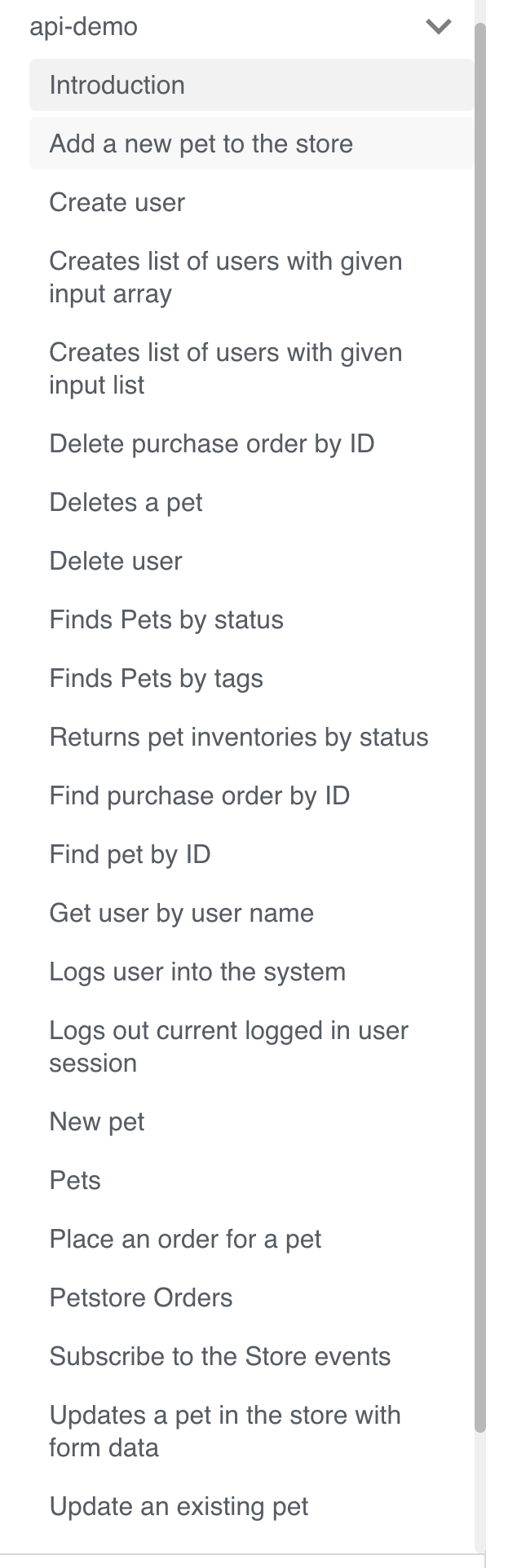517x1568 pixels.
Task: Select the 'Delete user' operation
Action: tap(115, 561)
